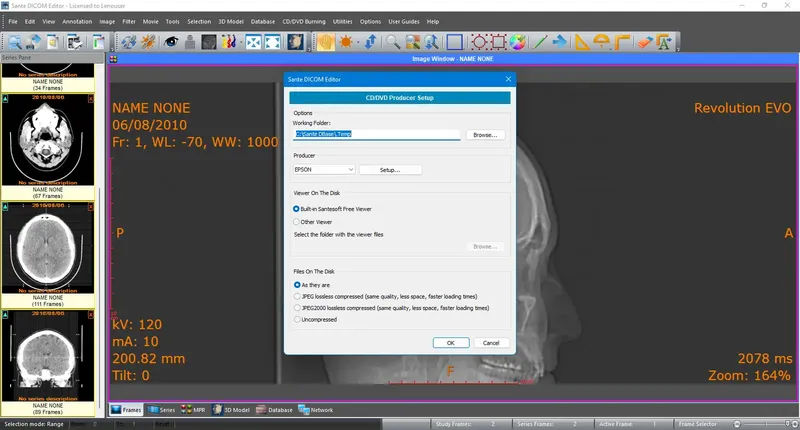Viewport: 800px width, 430px height.
Task: Click the blue chain link icon
Action: (129, 42)
